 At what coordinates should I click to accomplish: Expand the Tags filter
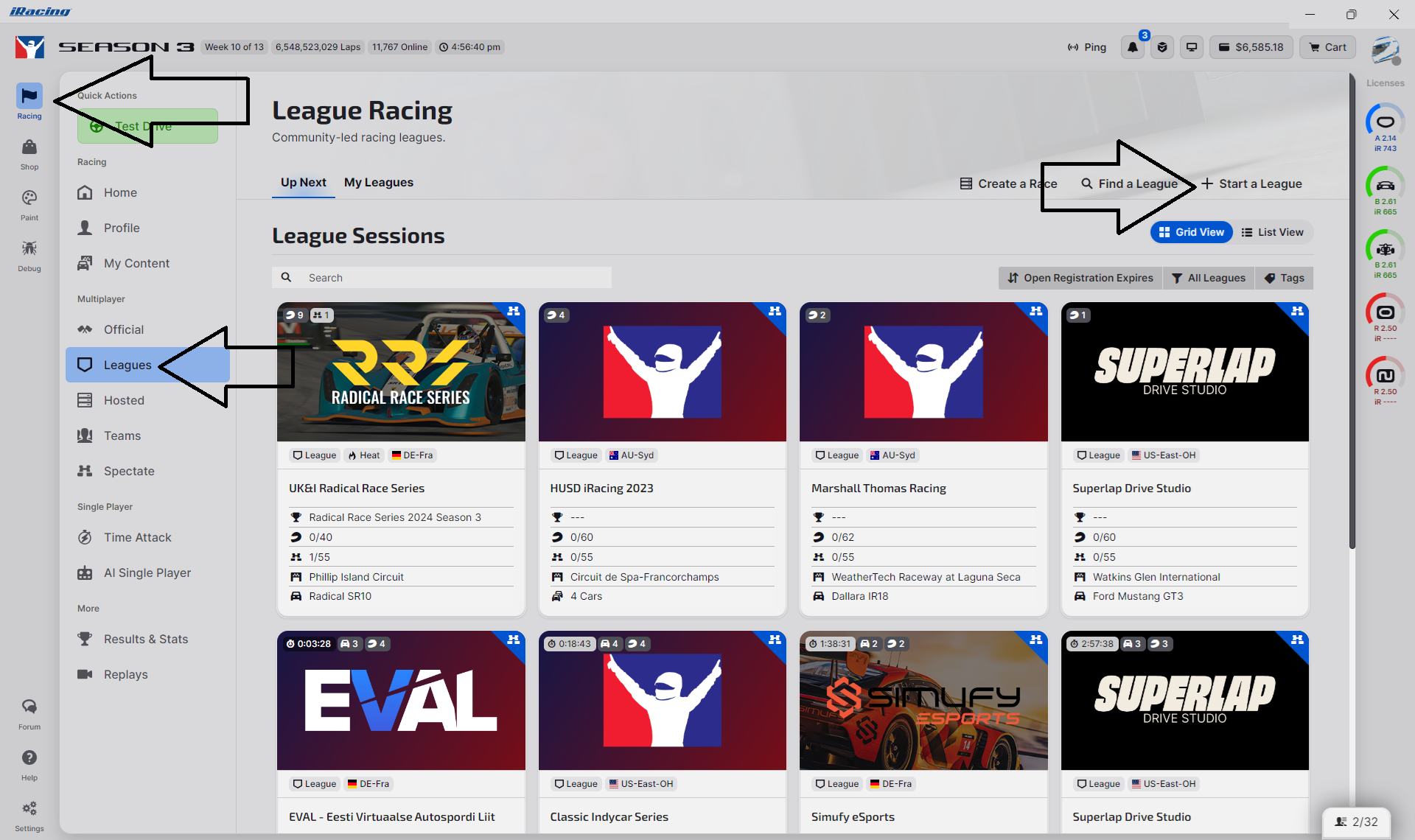pos(1285,278)
